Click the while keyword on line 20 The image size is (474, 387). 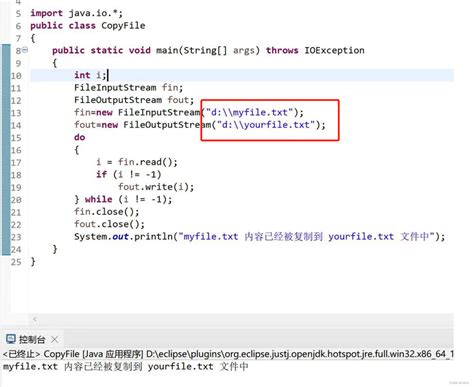pyautogui.click(x=98, y=199)
